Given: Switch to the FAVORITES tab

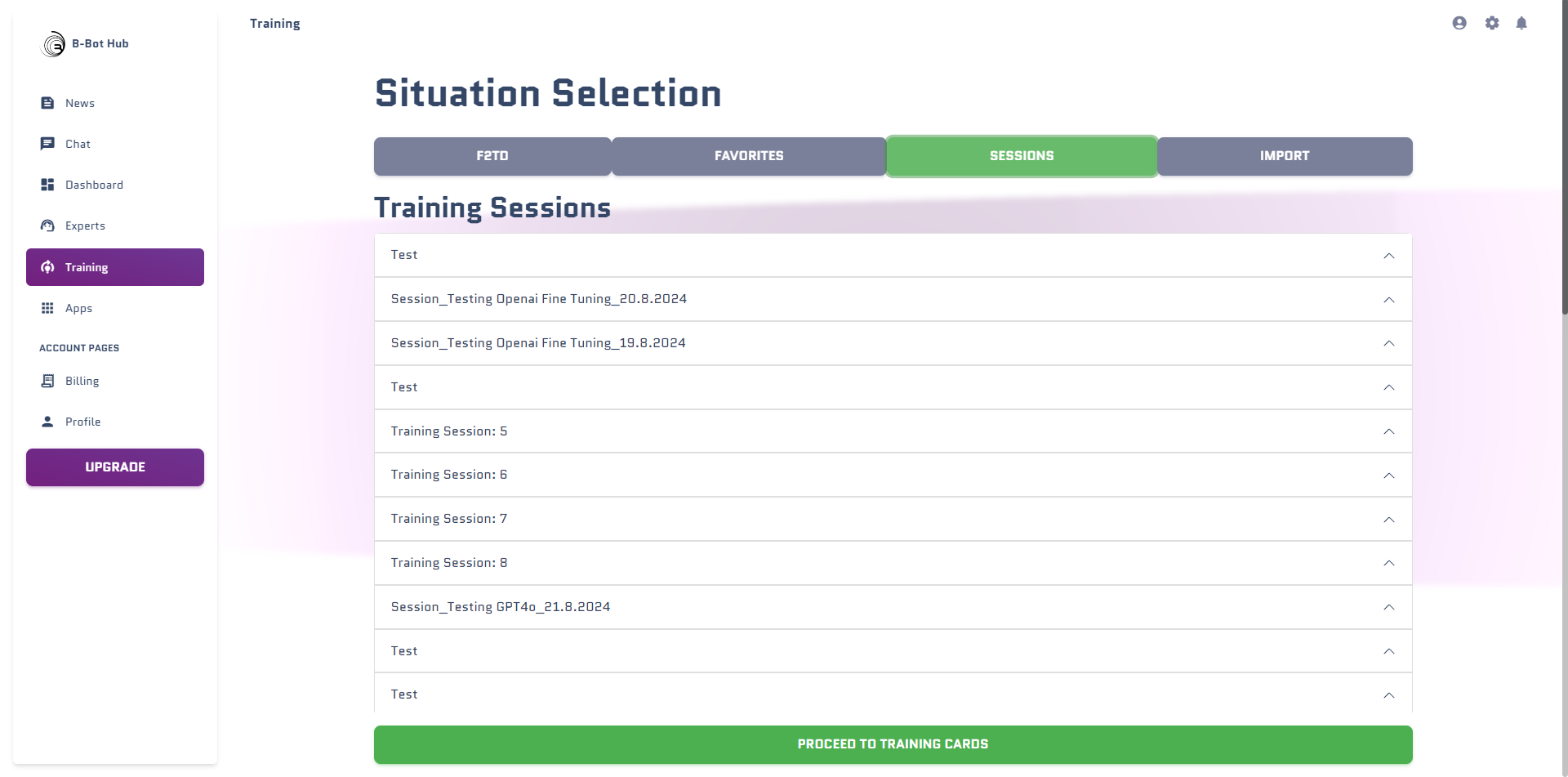Looking at the screenshot, I should click(749, 156).
